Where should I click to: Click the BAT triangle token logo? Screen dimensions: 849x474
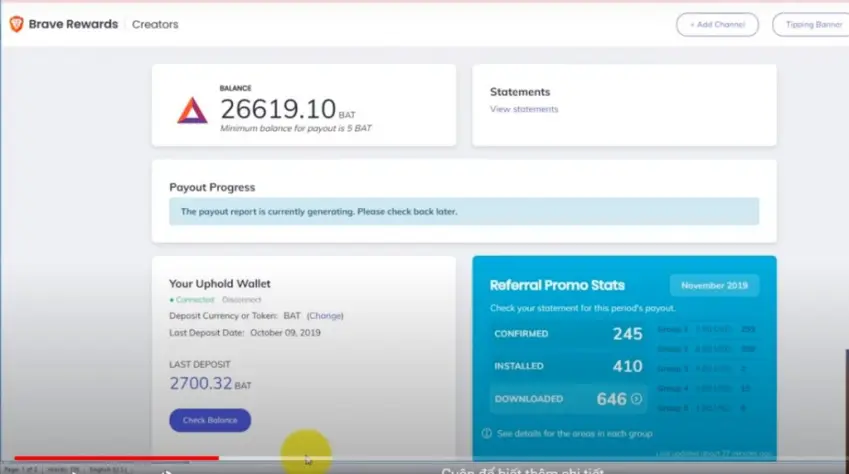coord(192,110)
